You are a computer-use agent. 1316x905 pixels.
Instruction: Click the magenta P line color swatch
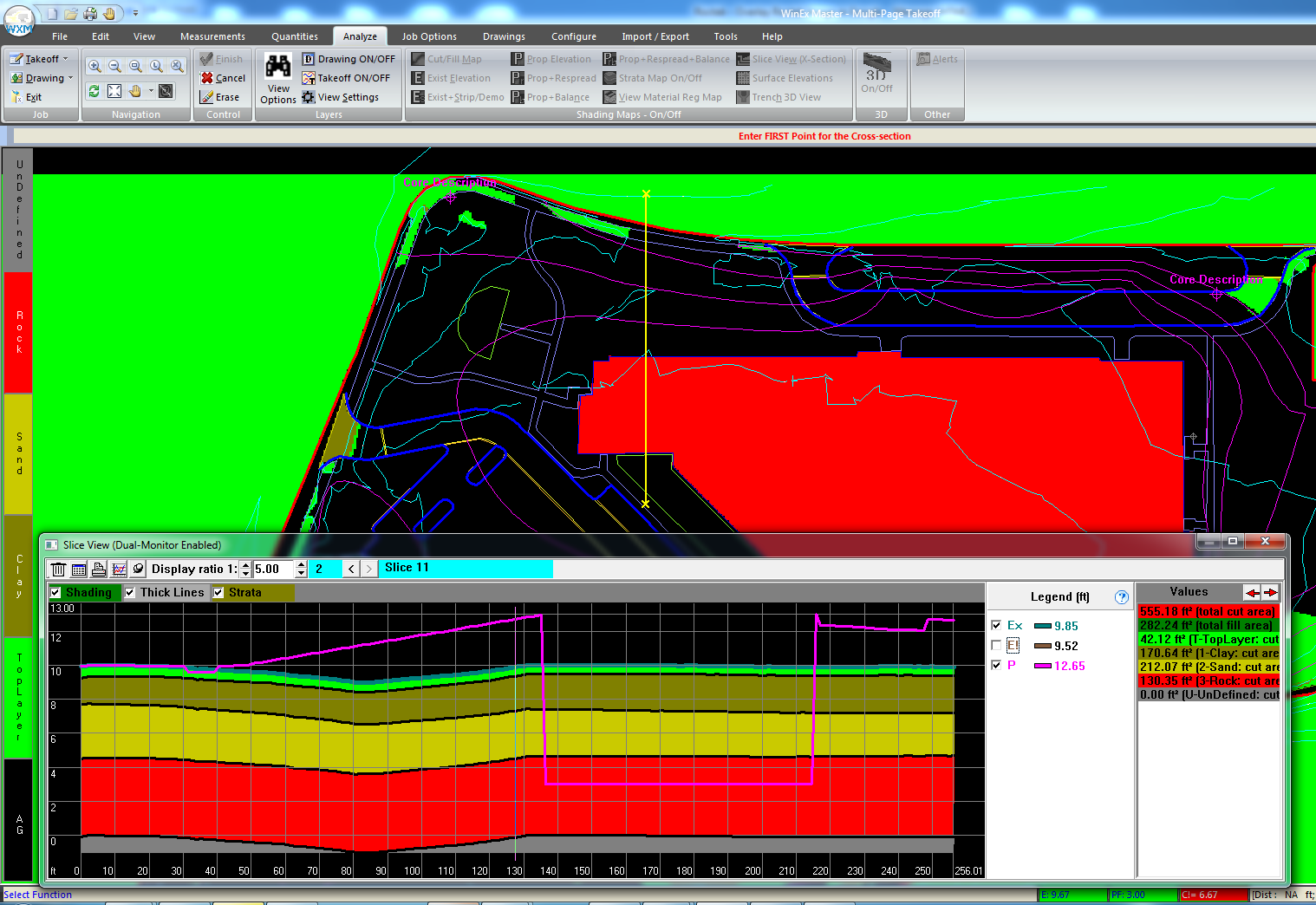[x=1042, y=666]
